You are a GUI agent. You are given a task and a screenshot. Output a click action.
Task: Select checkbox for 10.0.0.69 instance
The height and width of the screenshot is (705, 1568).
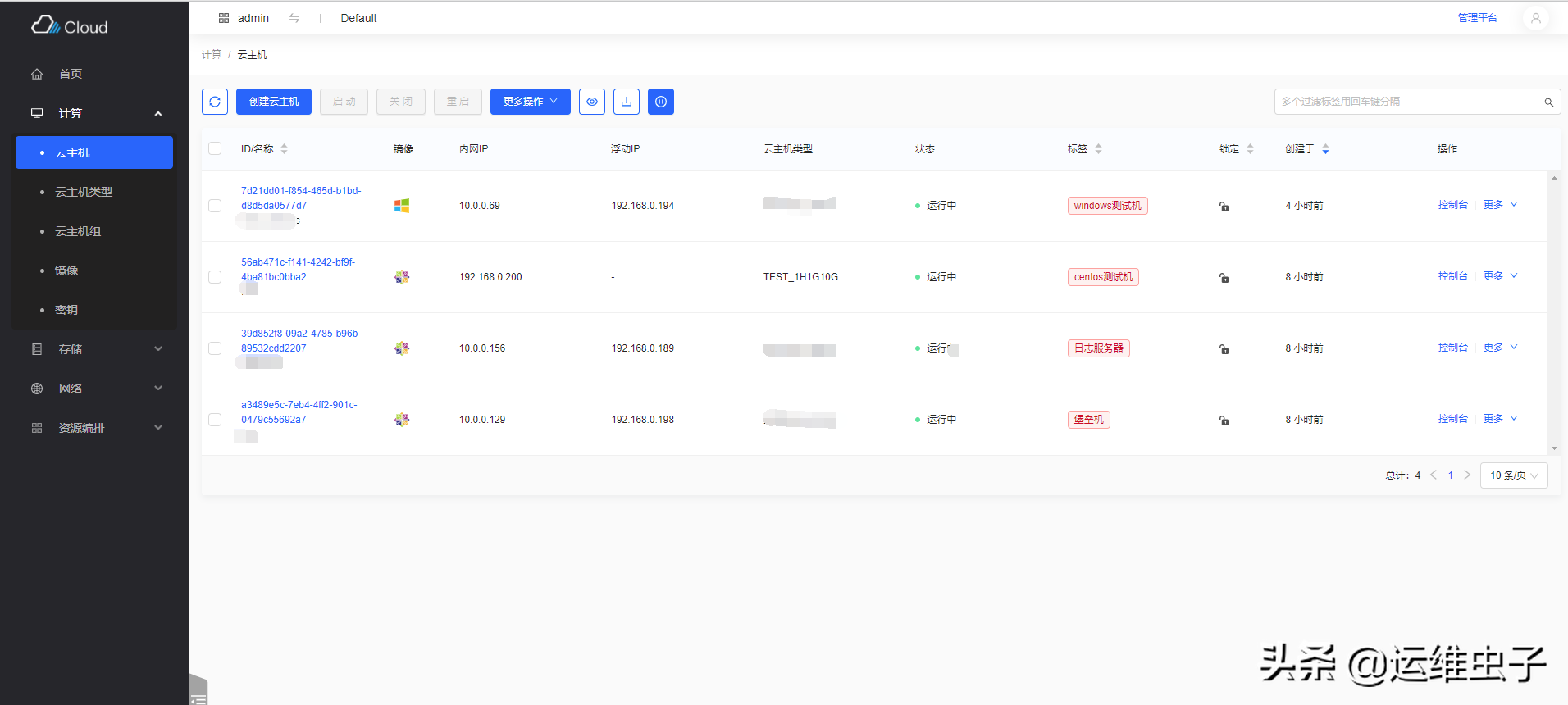[x=215, y=206]
